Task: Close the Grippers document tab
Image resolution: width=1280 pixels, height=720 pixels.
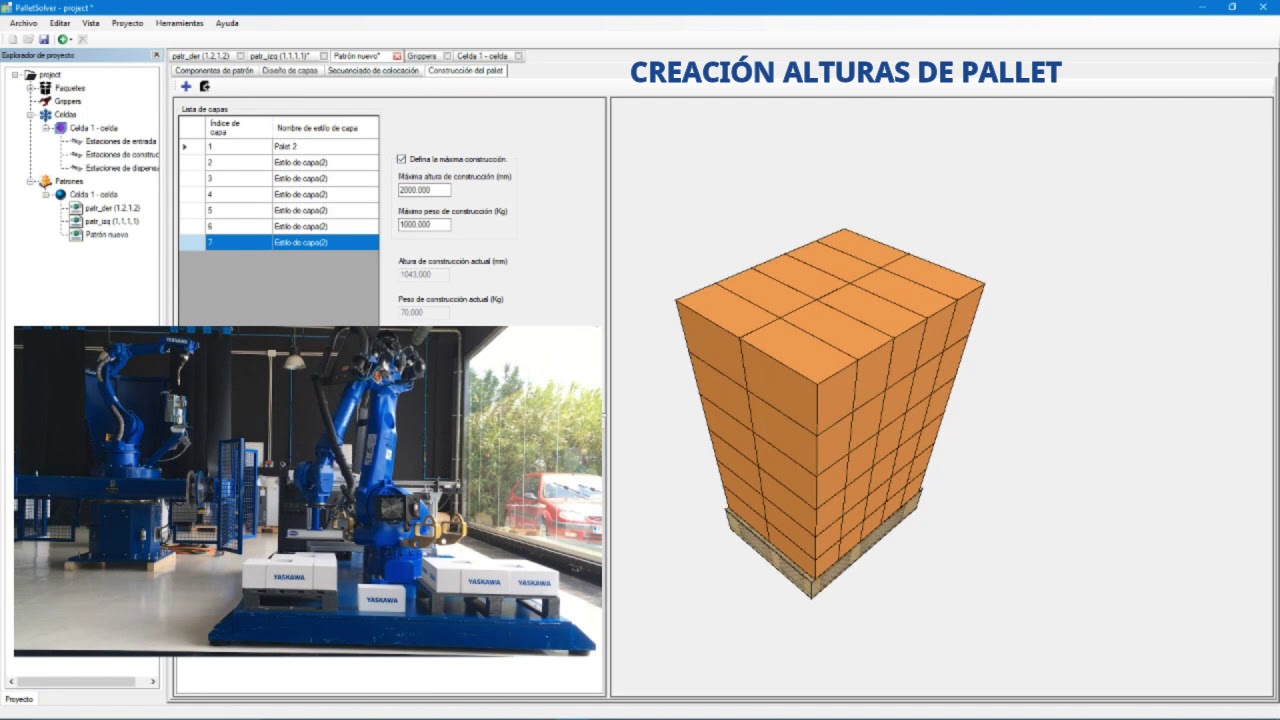Action: click(447, 56)
